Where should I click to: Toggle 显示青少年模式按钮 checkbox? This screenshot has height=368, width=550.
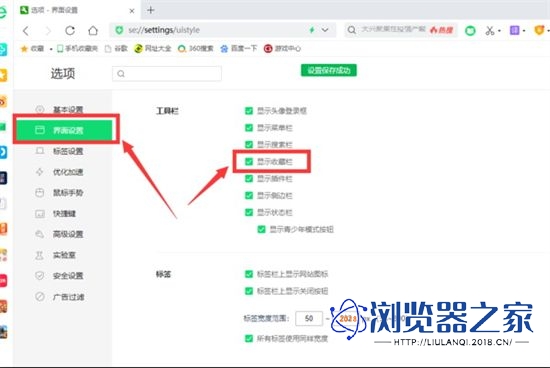tap(261, 229)
